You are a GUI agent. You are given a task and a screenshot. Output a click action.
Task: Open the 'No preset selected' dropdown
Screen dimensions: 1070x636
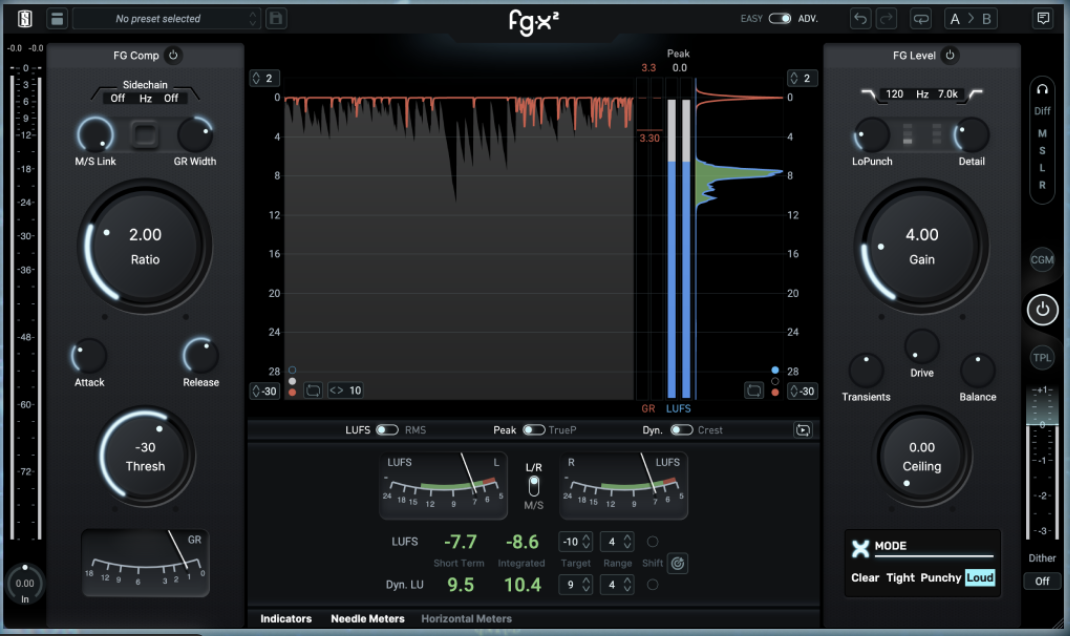(x=166, y=18)
